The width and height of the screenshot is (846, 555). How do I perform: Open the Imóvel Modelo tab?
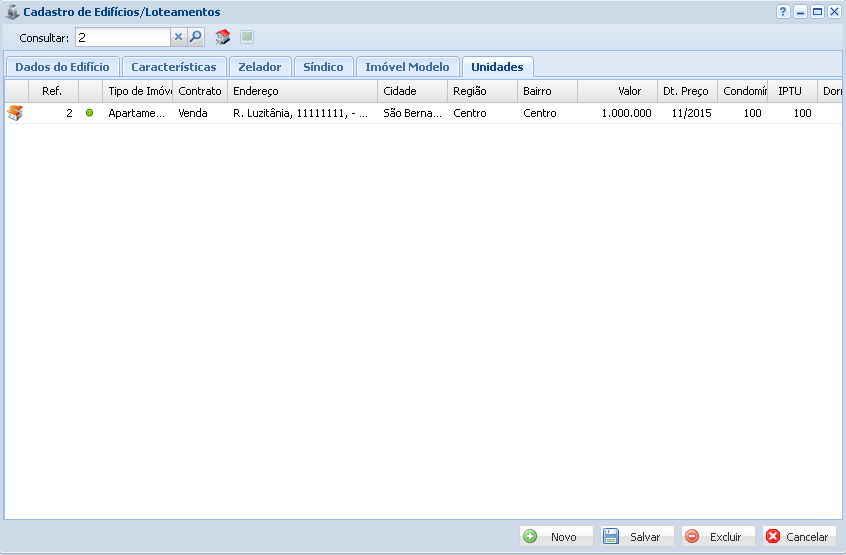click(x=407, y=67)
